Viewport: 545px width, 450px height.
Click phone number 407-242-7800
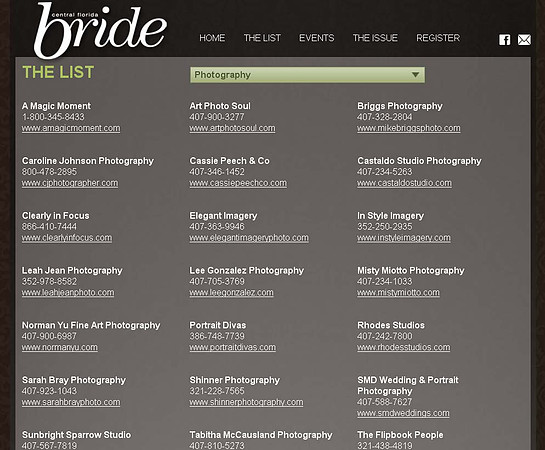pyautogui.click(x=384, y=336)
